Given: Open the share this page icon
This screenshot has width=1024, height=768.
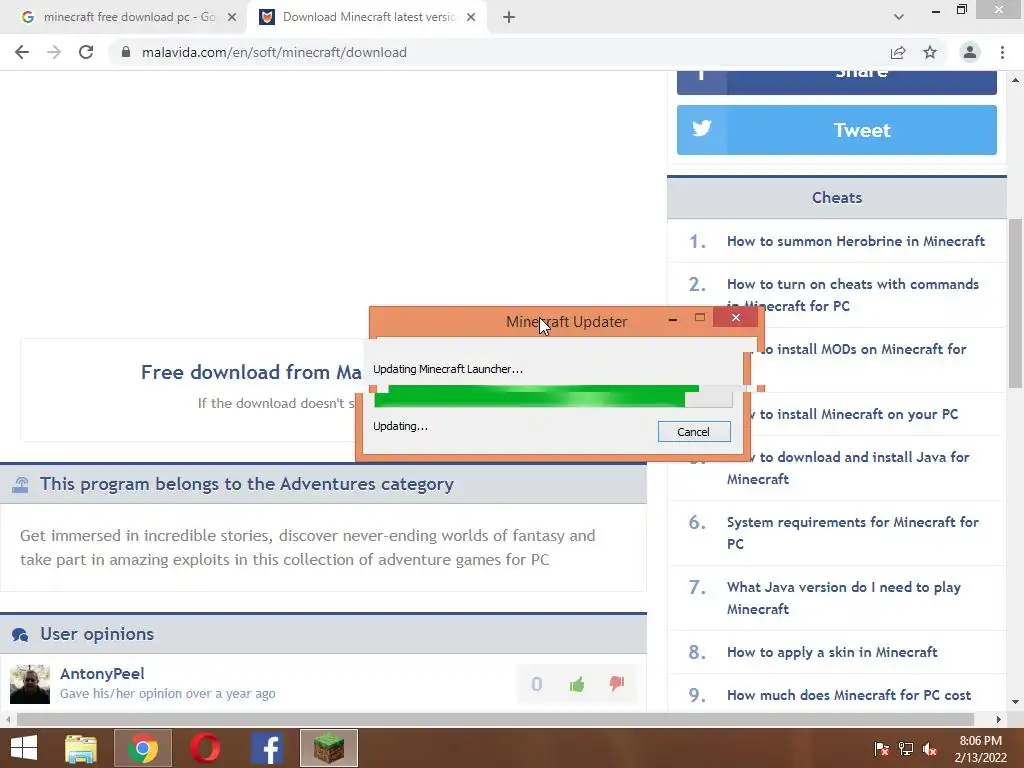Looking at the screenshot, I should click(x=898, y=52).
